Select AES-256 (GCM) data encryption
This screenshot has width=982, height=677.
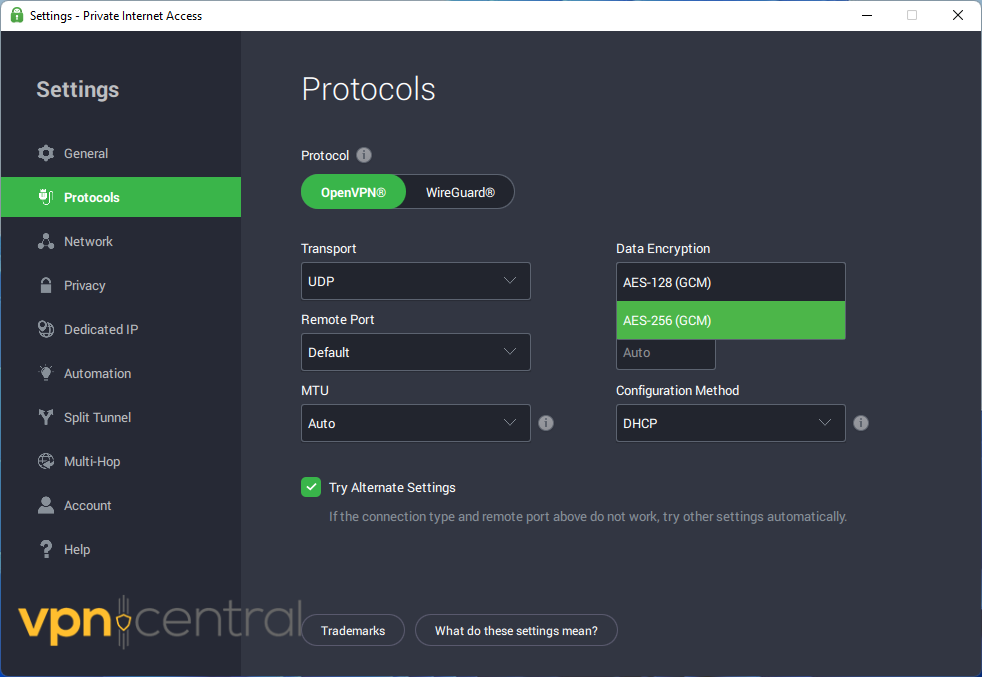[730, 320]
